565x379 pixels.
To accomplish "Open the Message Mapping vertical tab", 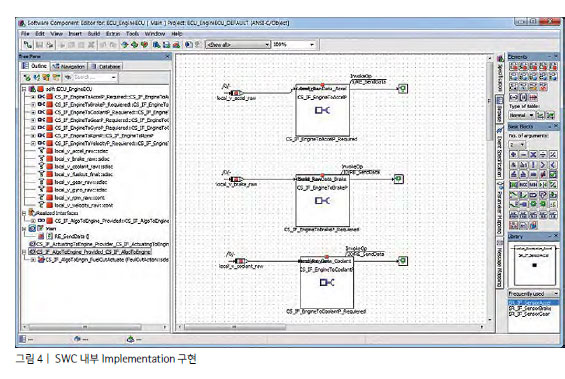I will [499, 263].
